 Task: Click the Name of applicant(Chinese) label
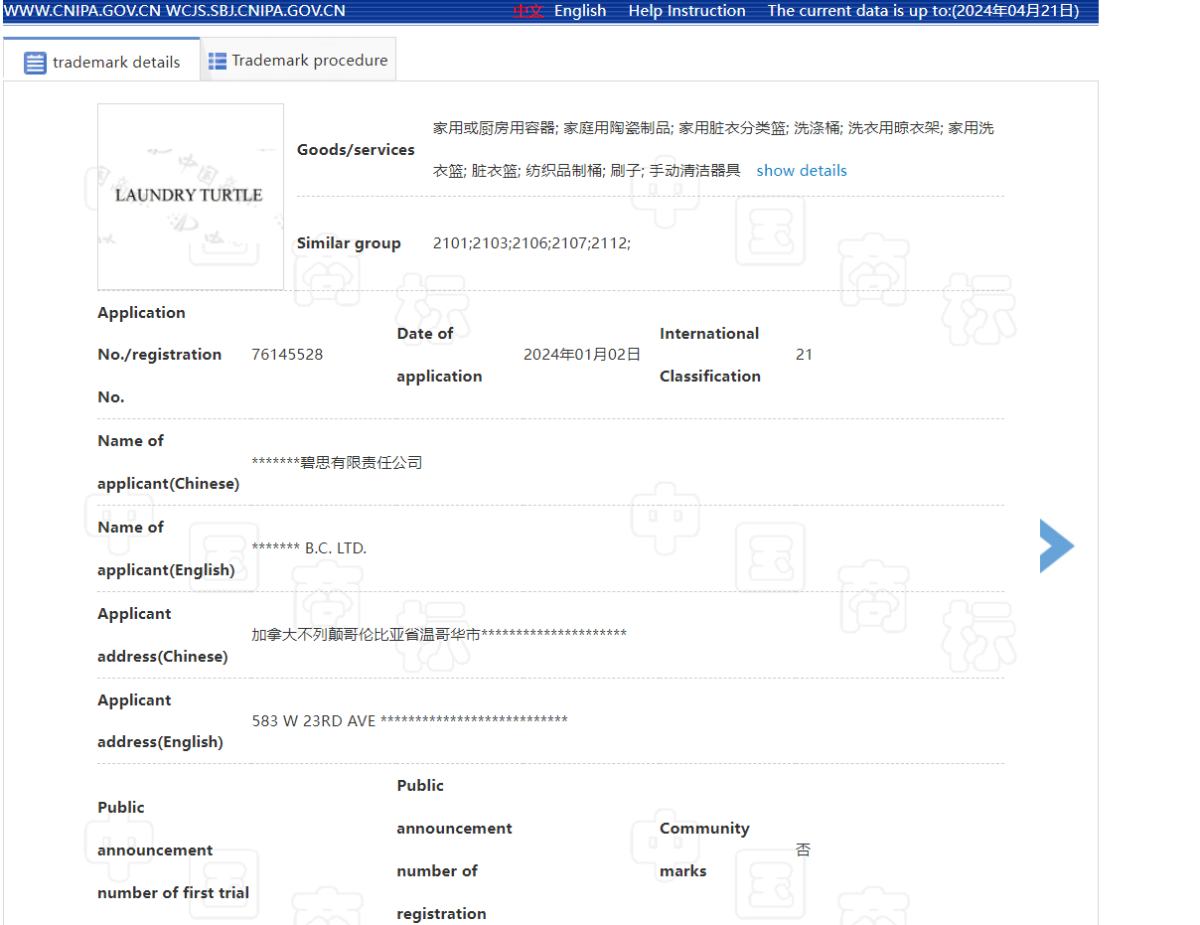click(x=168, y=462)
